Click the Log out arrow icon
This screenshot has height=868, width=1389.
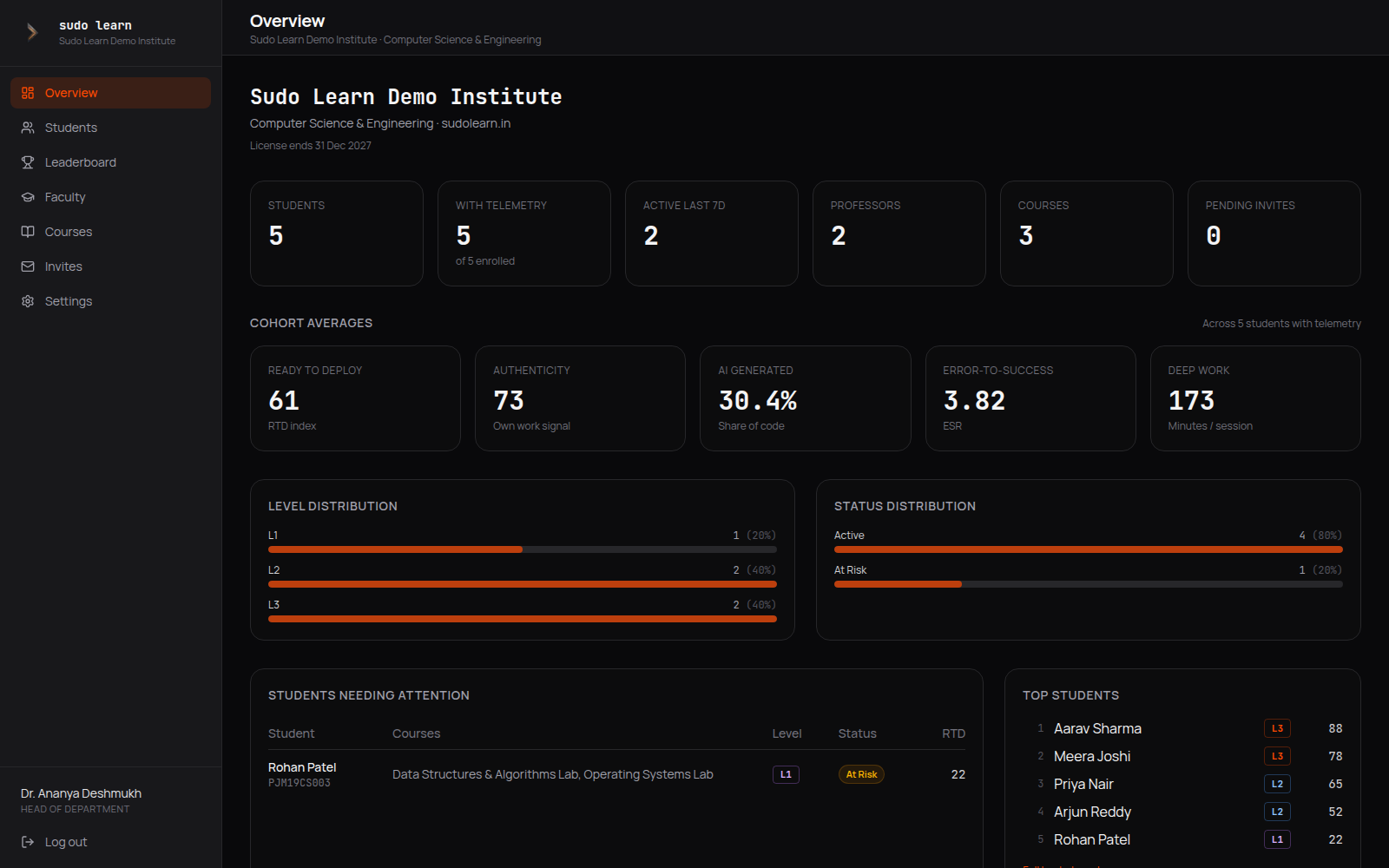tap(28, 842)
